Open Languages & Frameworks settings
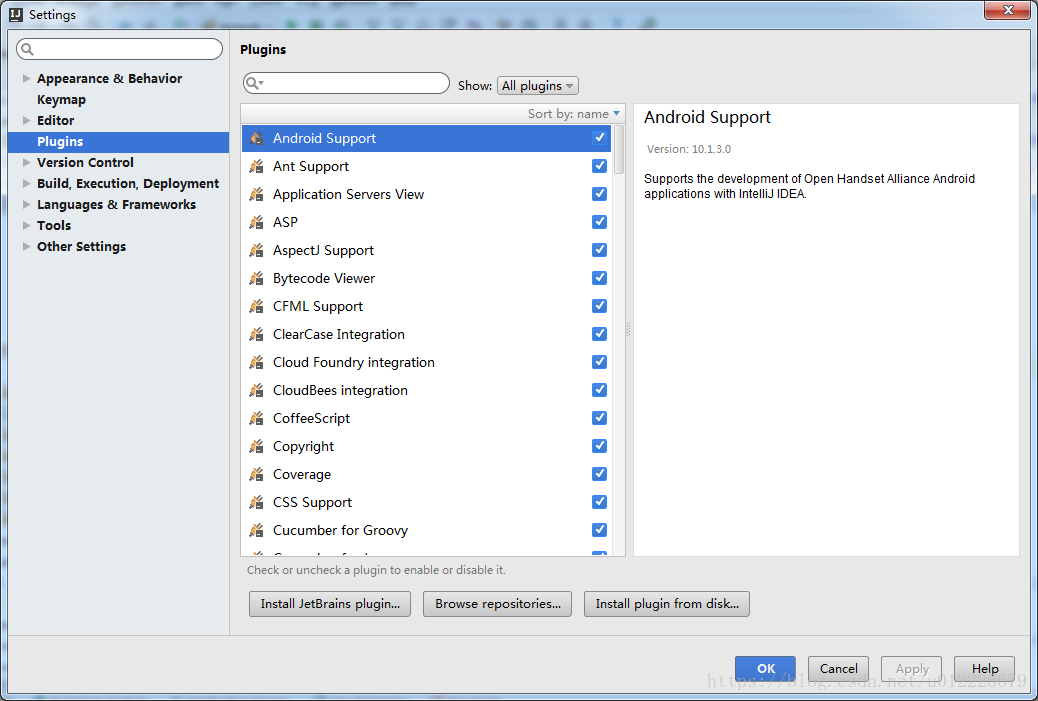1038x701 pixels. [117, 205]
